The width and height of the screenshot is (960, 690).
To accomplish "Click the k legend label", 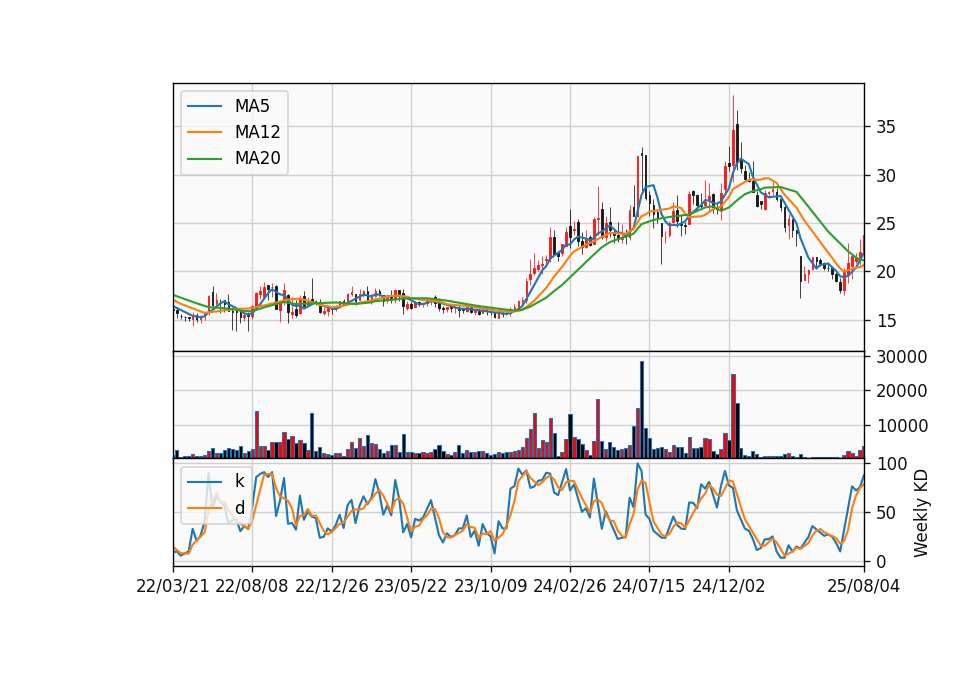I will click(x=239, y=481).
